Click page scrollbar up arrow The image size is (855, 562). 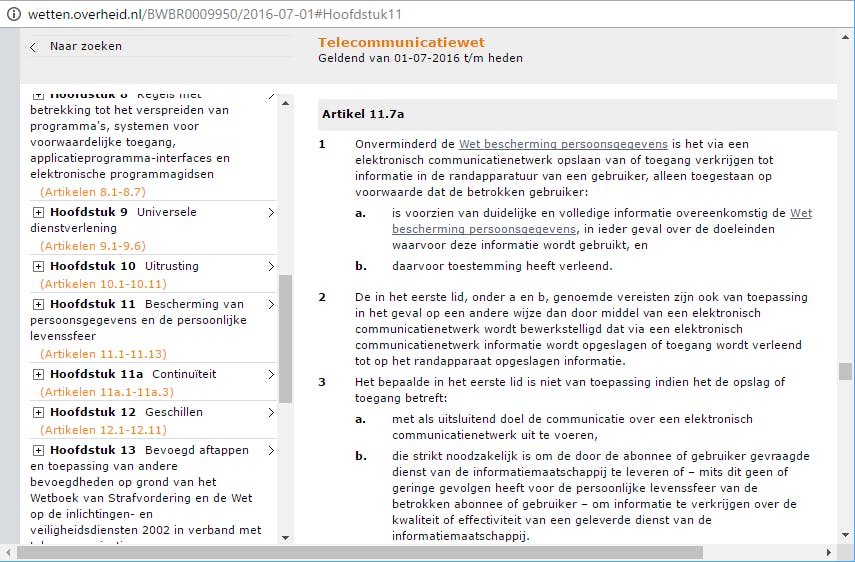[x=846, y=37]
